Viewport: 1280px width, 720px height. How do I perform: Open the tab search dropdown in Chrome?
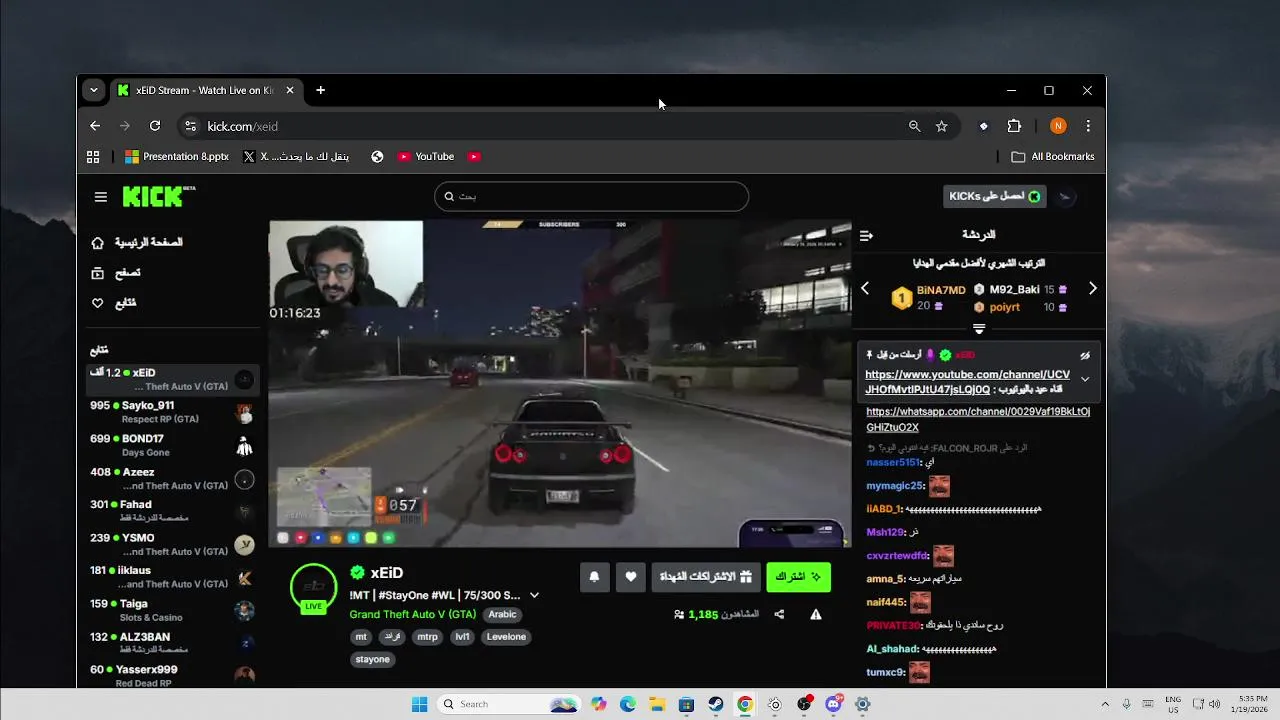(94, 90)
